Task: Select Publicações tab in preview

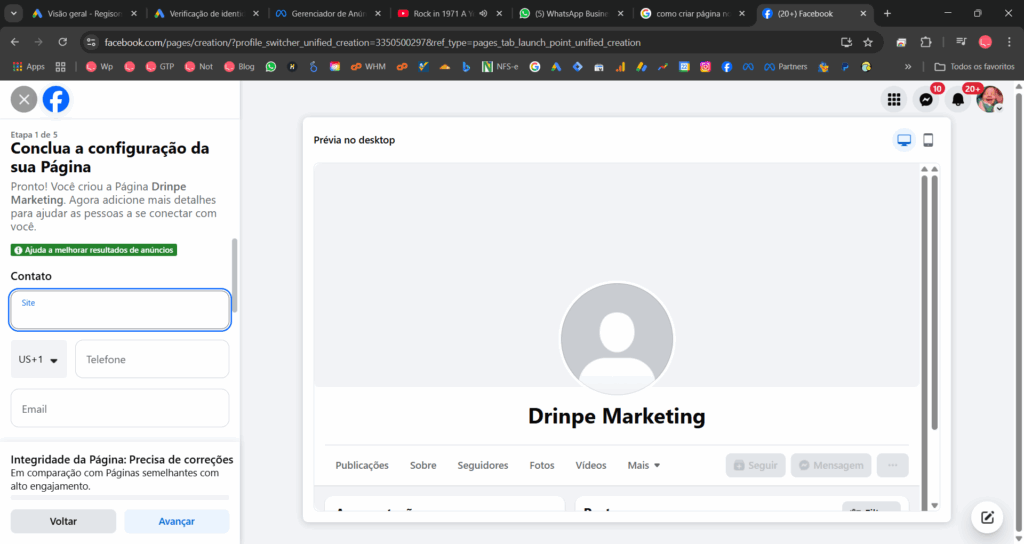Action: [362, 465]
